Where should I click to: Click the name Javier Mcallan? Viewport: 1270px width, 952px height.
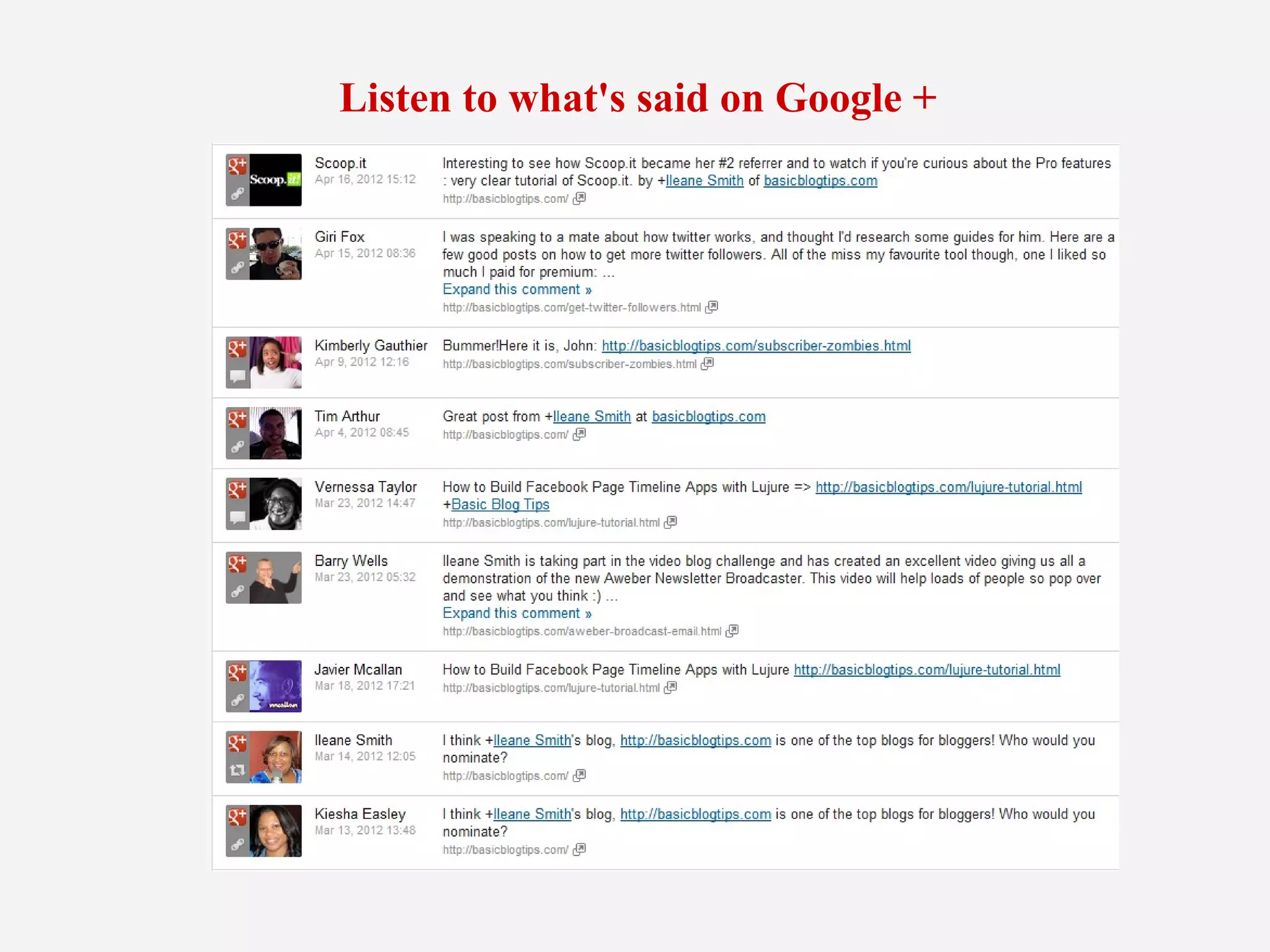pos(358,669)
